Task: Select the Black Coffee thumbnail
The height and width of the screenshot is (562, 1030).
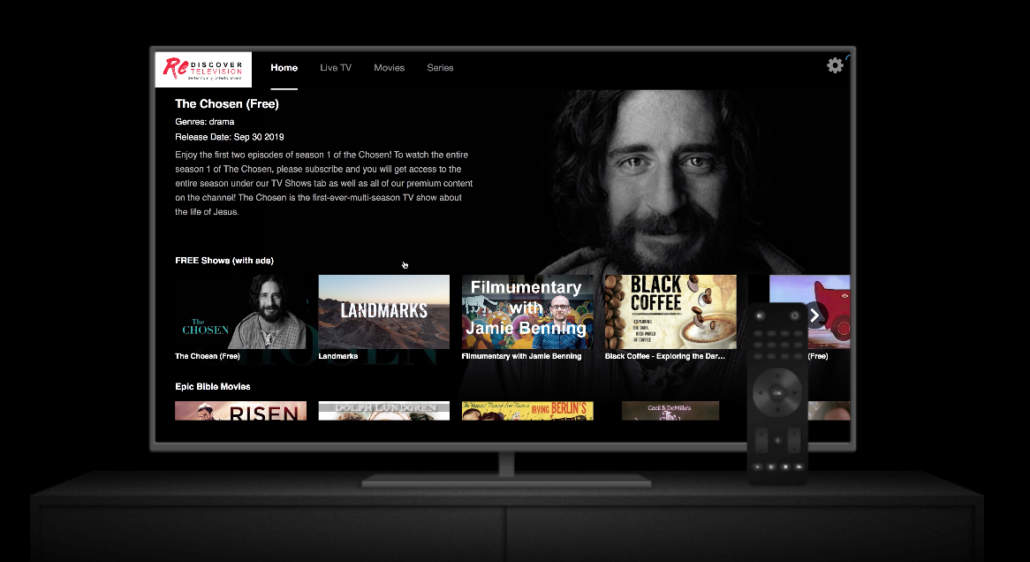Action: coord(671,312)
